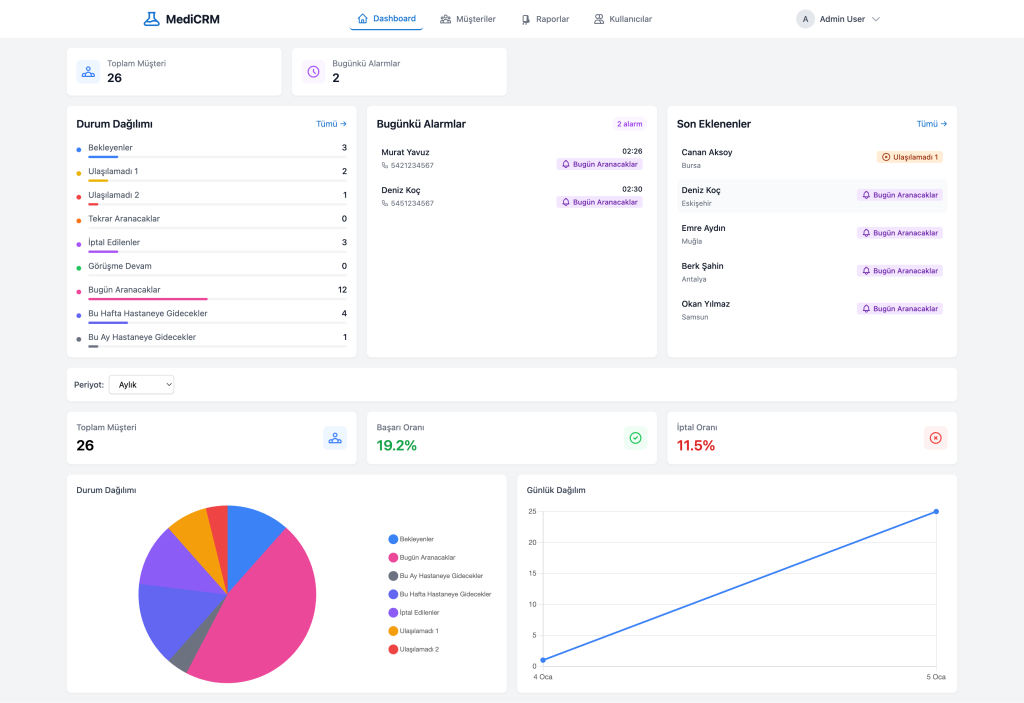This screenshot has height=703, width=1024.
Task: Click Tümü link in Durum Dağılımı panel
Action: point(331,124)
